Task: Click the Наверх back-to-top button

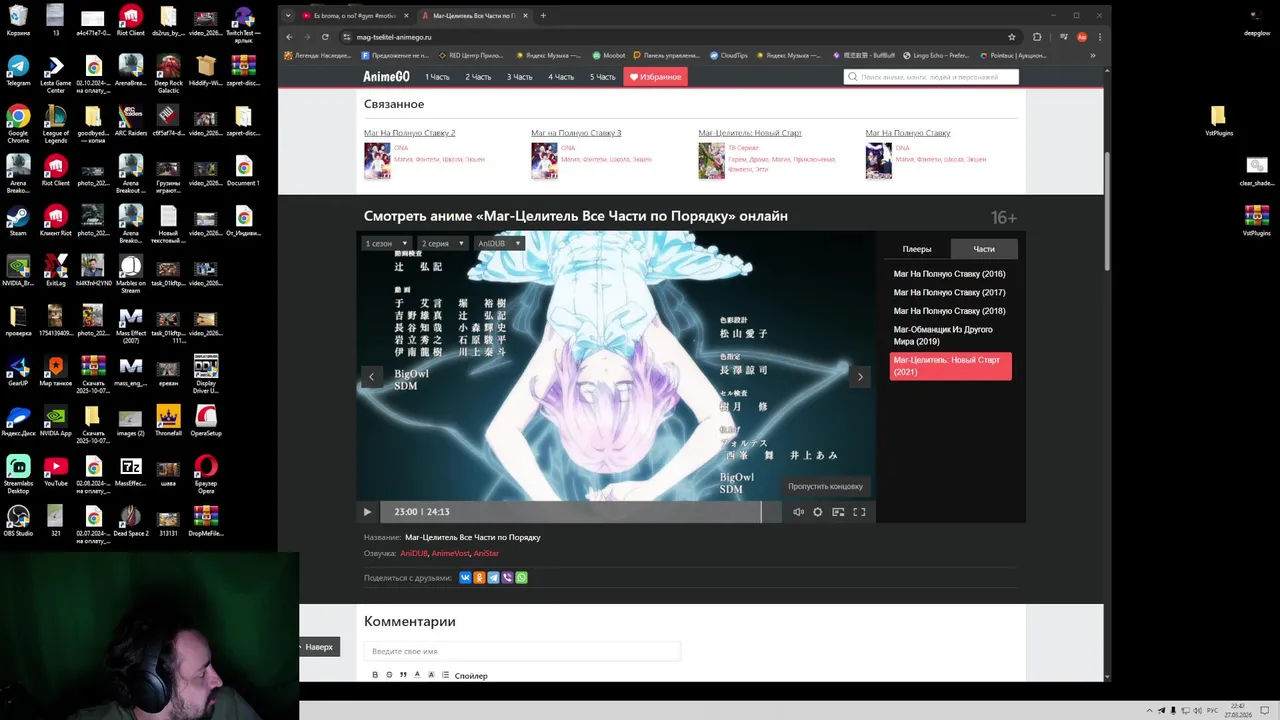Action: [320, 647]
